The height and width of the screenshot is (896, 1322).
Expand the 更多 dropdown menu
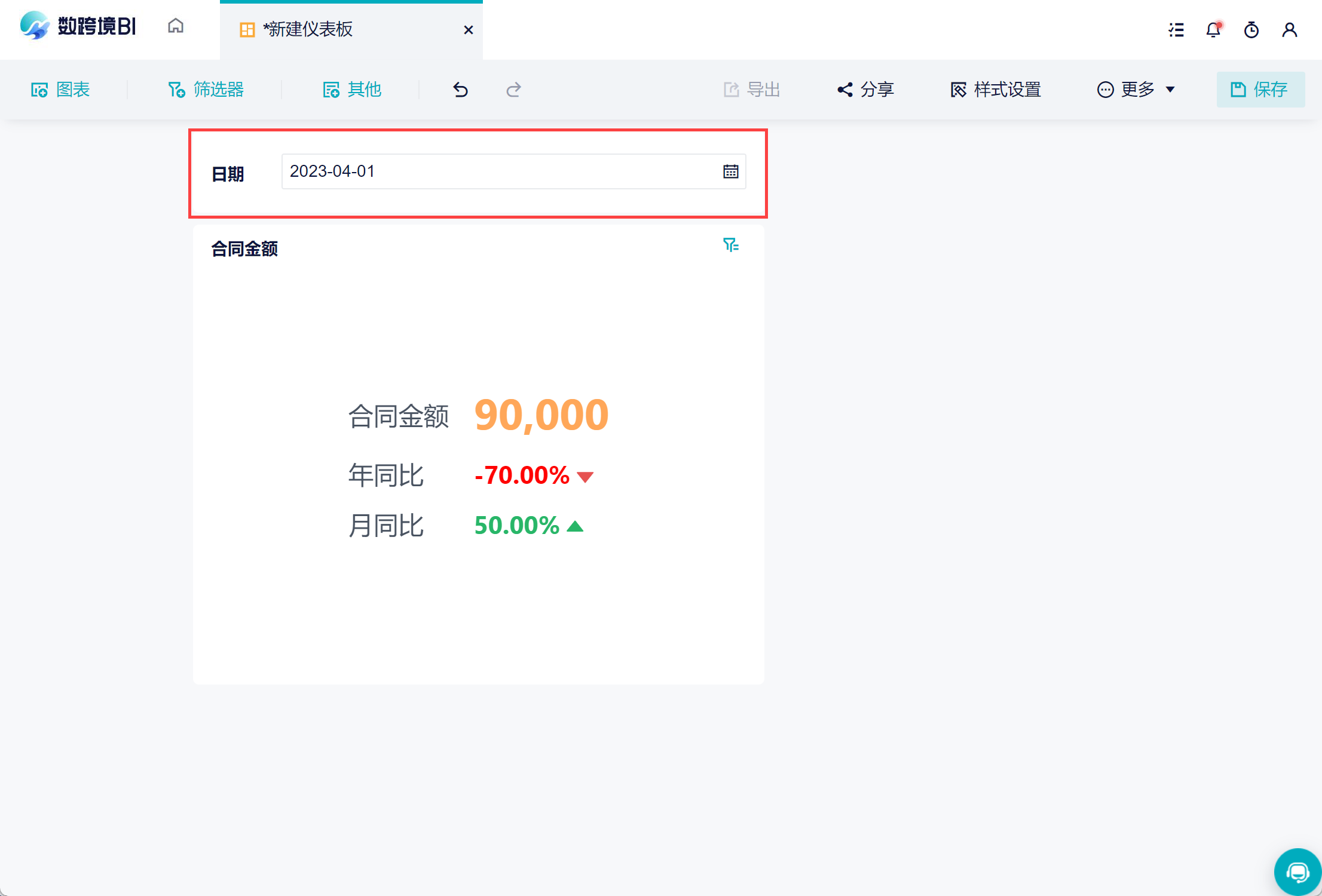pos(1136,90)
